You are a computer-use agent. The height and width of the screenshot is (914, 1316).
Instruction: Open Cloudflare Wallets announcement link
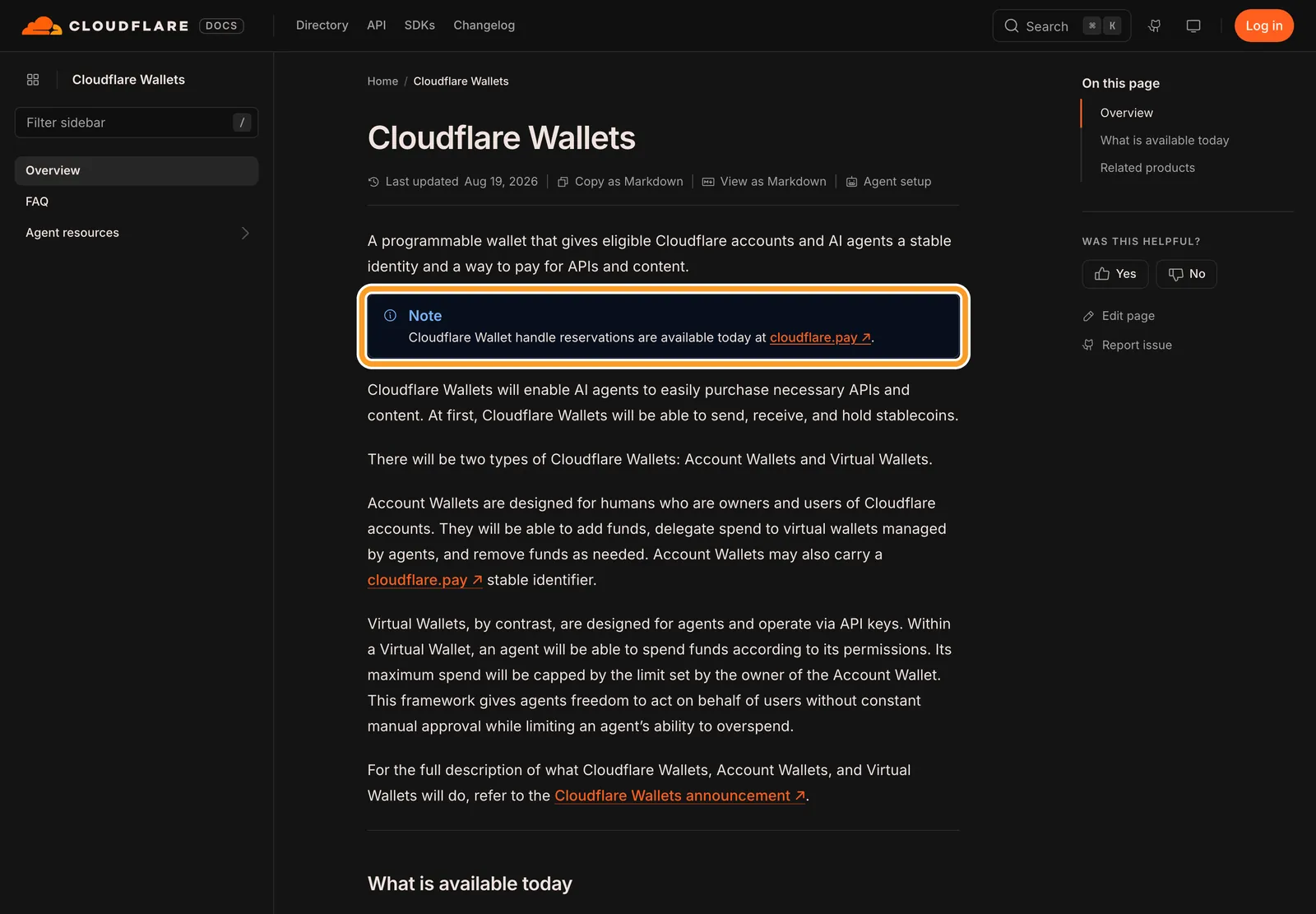[679, 796]
